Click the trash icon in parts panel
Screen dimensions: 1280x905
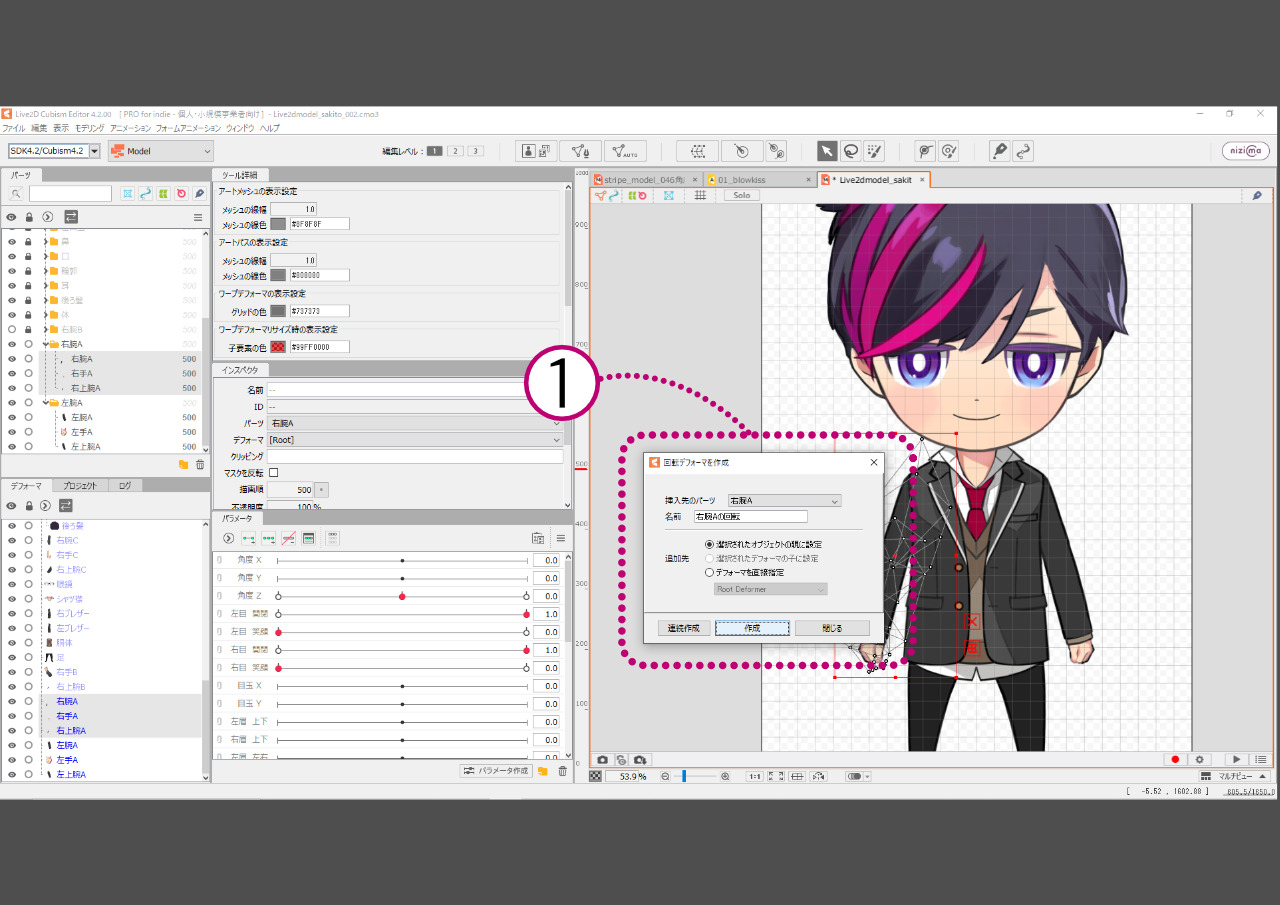[200, 465]
